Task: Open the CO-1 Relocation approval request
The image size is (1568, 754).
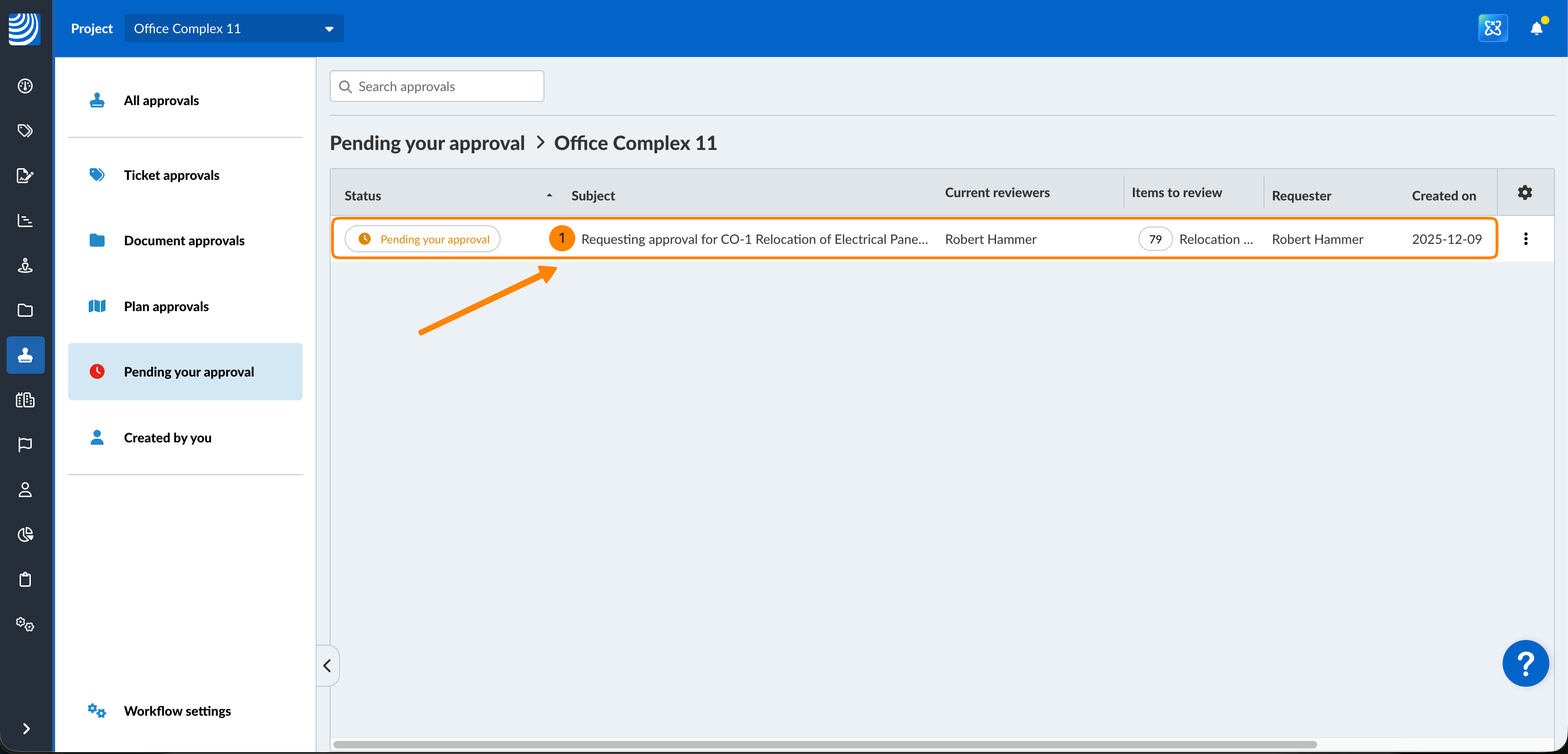Action: [x=754, y=239]
